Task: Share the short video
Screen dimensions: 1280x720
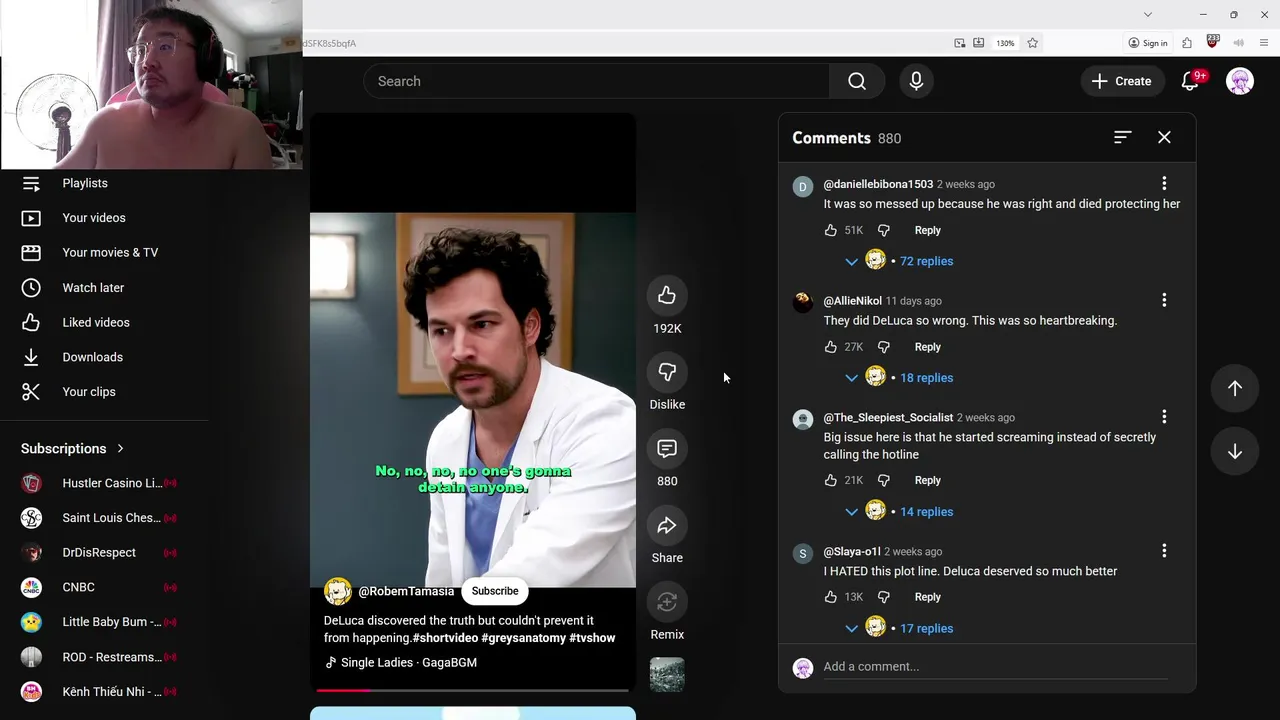Action: pos(667,526)
